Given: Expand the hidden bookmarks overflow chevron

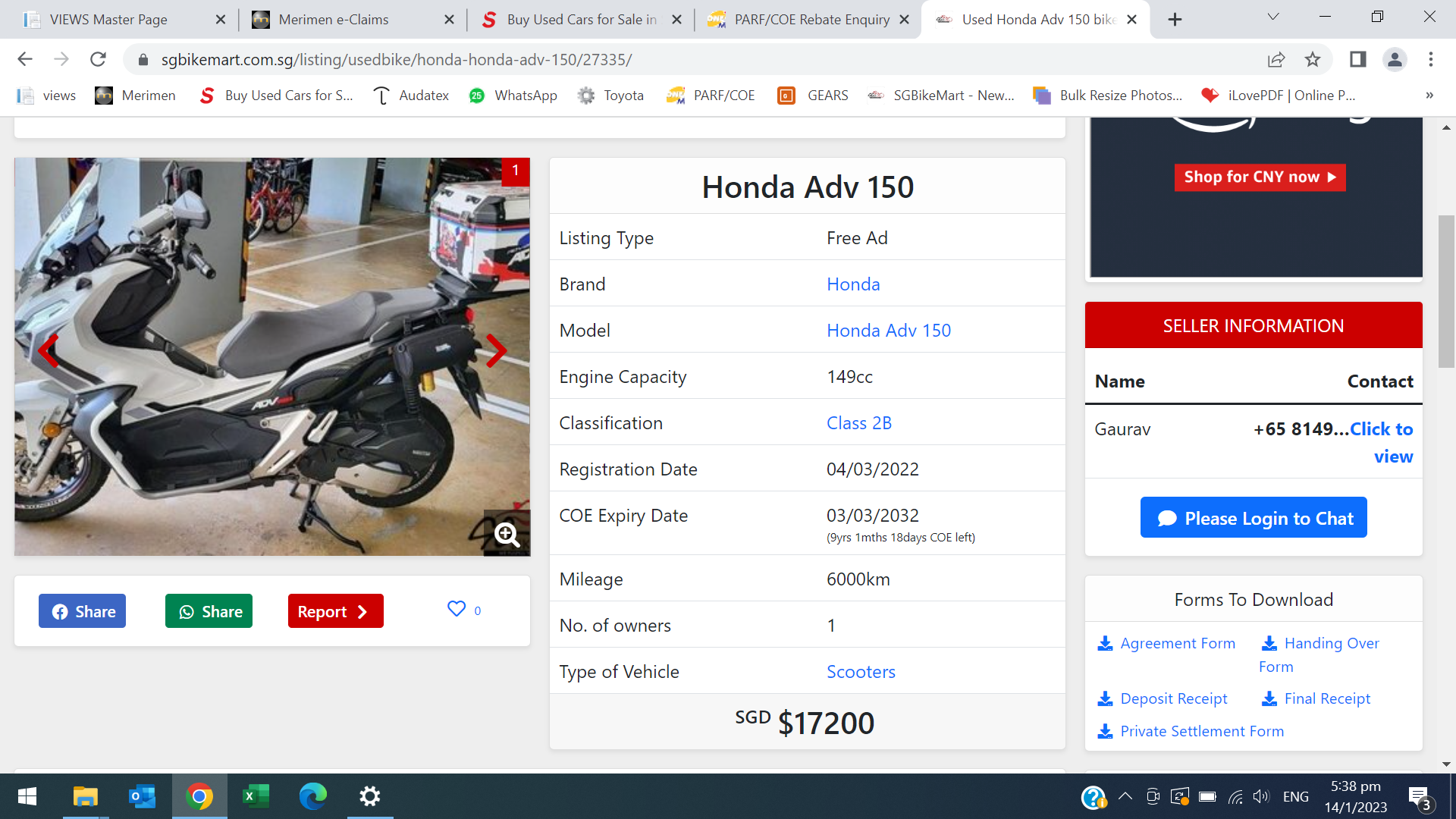Looking at the screenshot, I should 1429,96.
